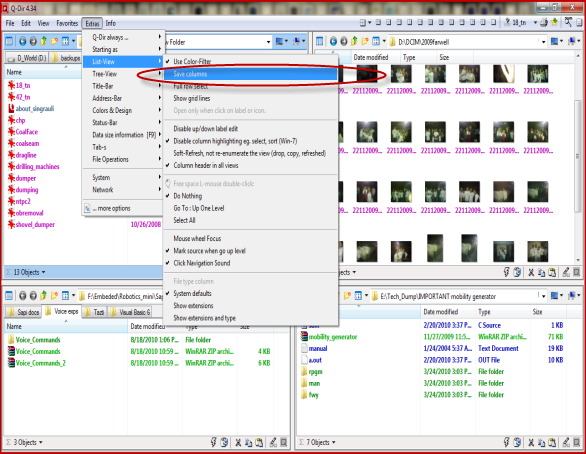Click the pane layout icon at the far left of the top-left pane
Image resolution: width=586 pixels, height=454 pixels.
[x=9, y=41]
